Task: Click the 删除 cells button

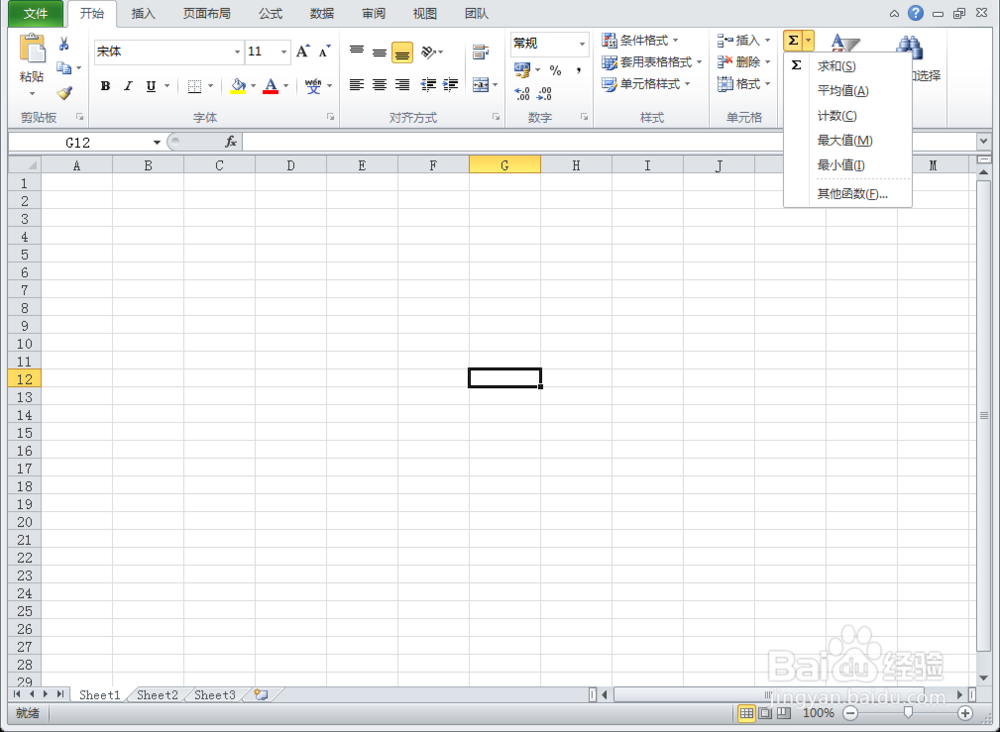Action: (x=743, y=62)
